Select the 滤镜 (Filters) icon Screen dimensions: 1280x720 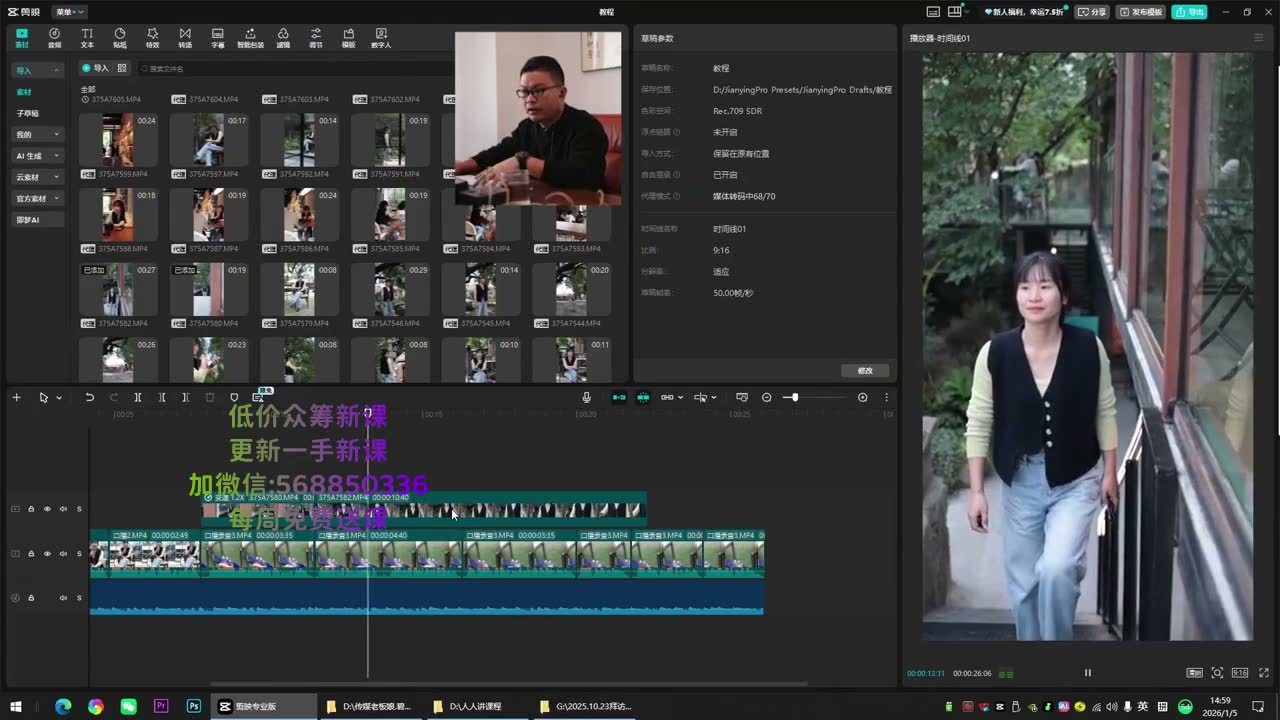point(283,38)
